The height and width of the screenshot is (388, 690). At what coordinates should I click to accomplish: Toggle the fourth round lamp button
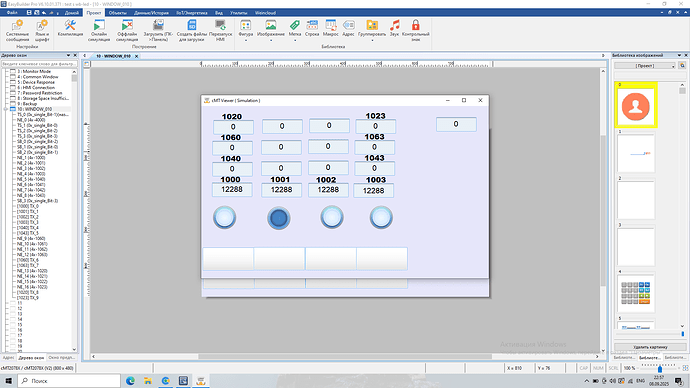[381, 217]
